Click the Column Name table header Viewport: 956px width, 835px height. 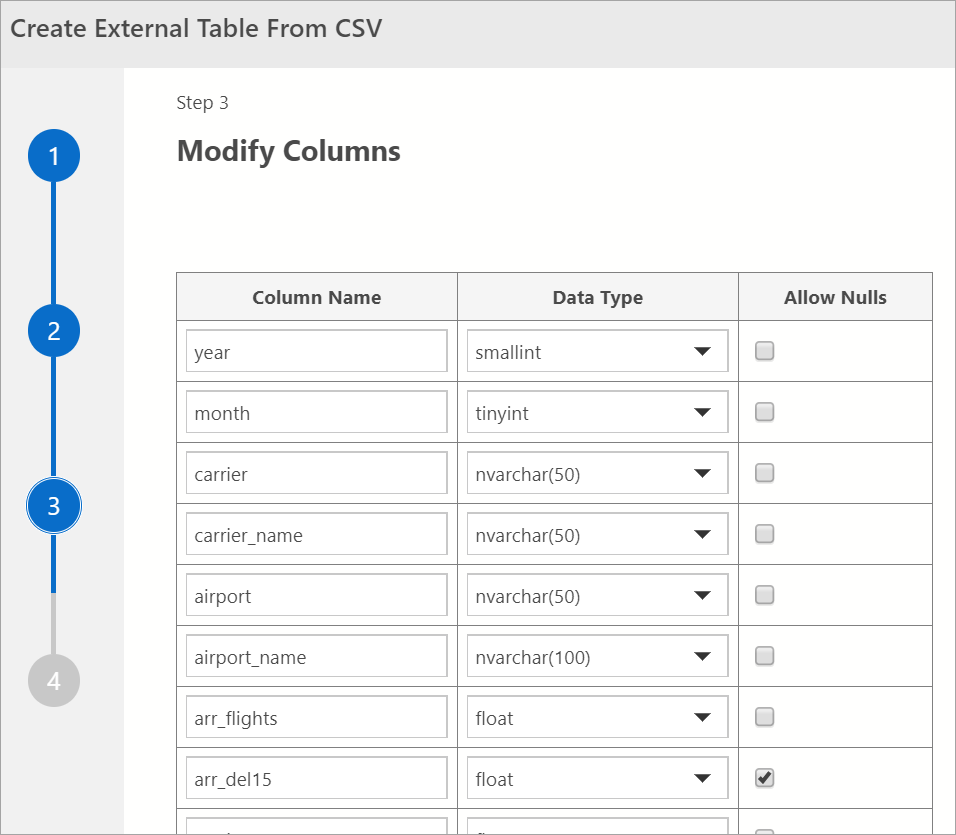click(316, 297)
